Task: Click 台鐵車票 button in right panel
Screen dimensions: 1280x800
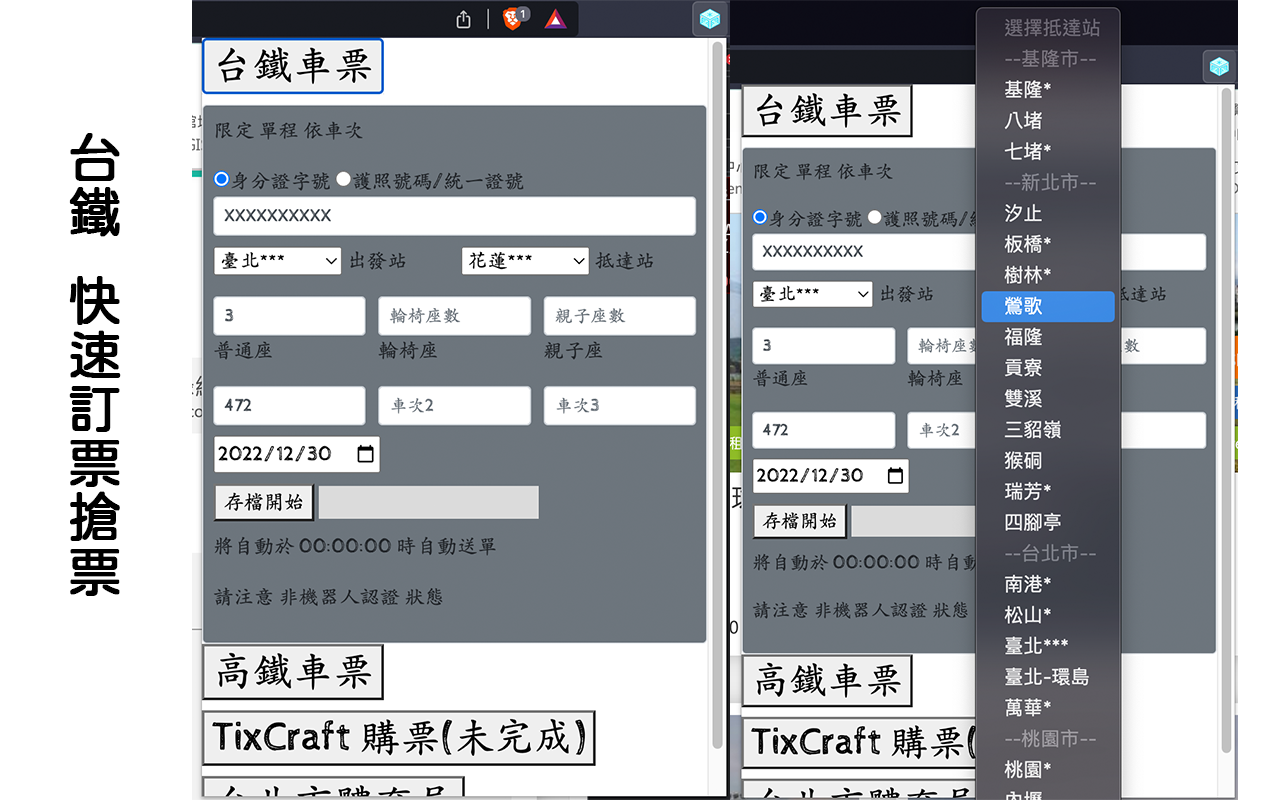Action: click(x=827, y=110)
